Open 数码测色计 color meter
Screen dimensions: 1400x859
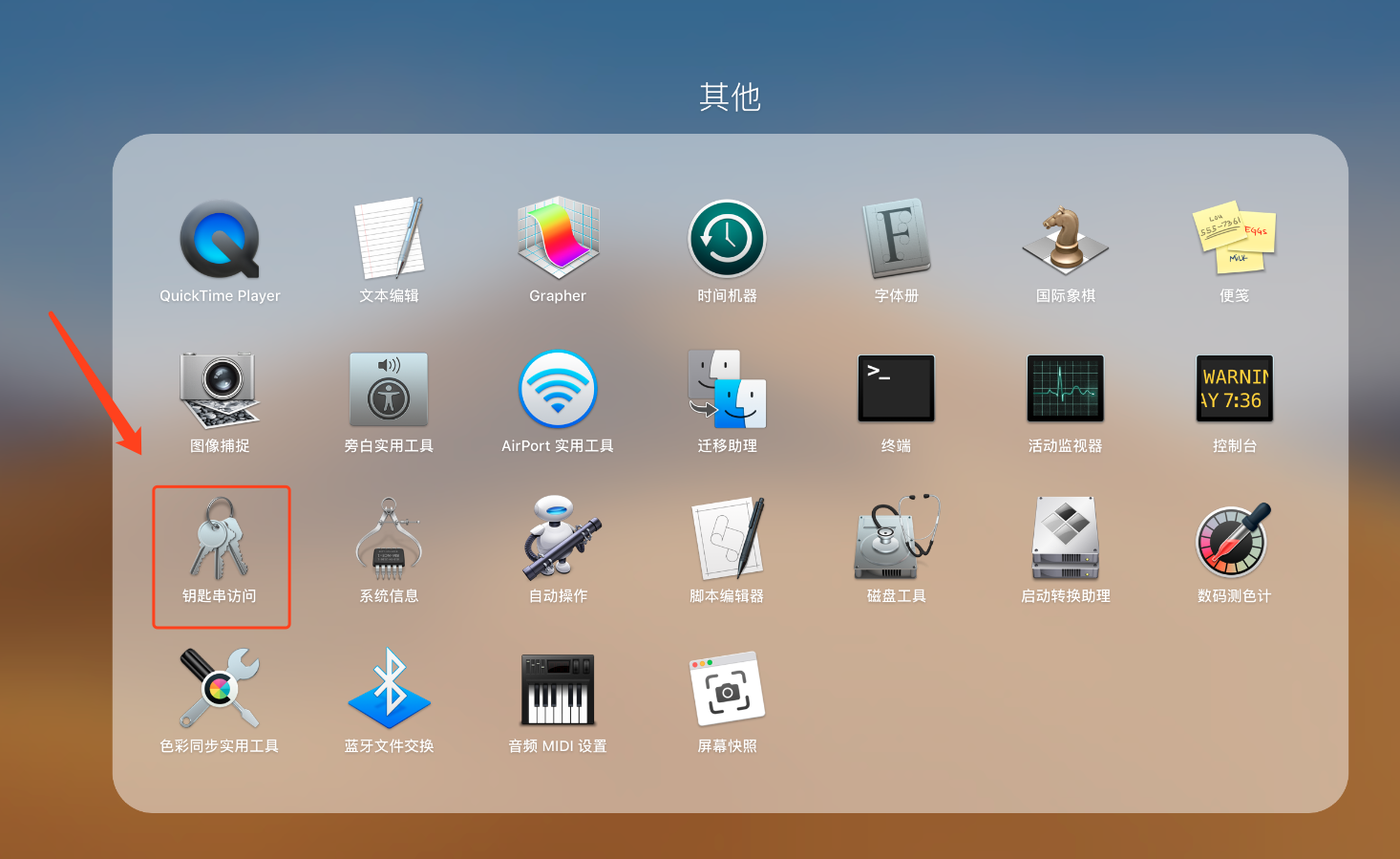point(1234,540)
